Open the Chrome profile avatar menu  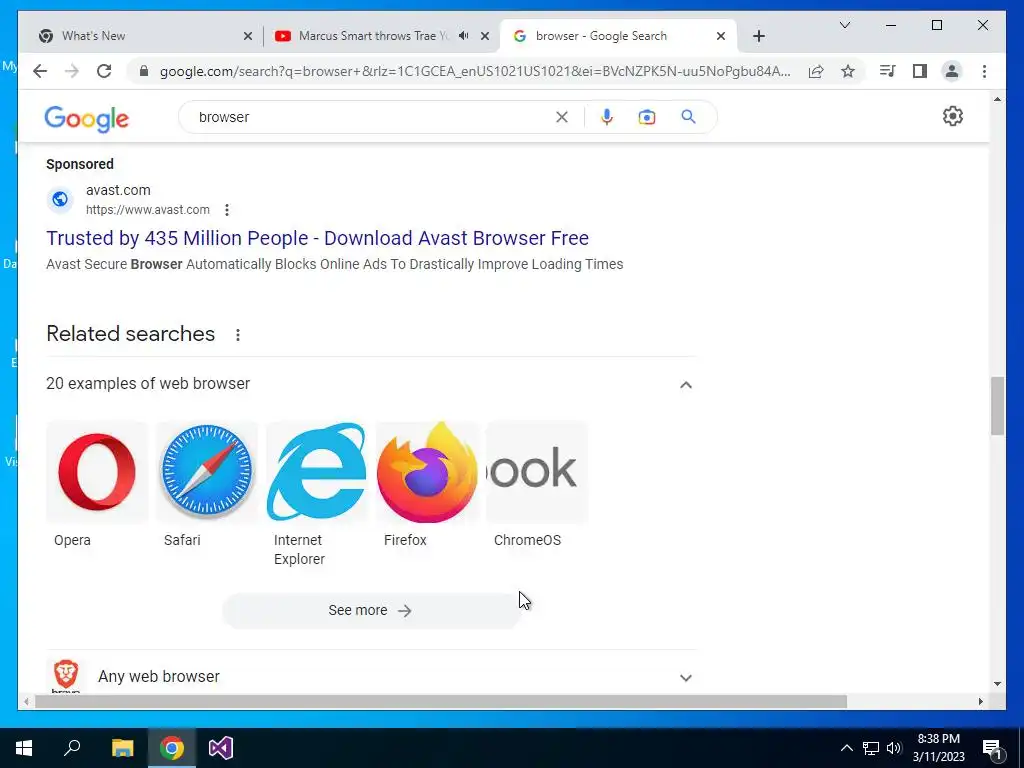point(952,71)
